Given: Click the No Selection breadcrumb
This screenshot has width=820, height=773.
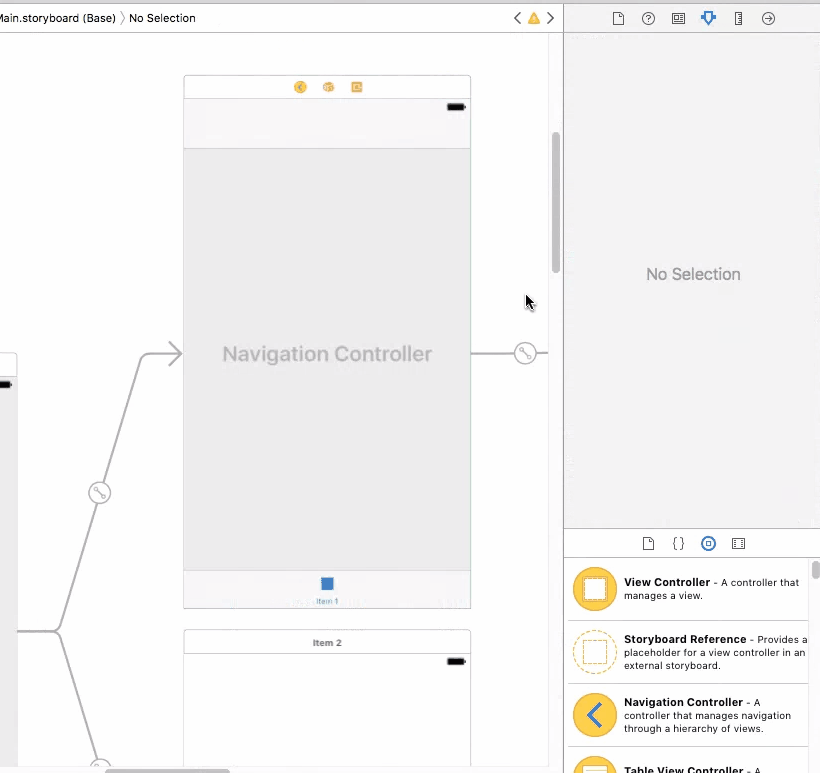Looking at the screenshot, I should pos(162,18).
